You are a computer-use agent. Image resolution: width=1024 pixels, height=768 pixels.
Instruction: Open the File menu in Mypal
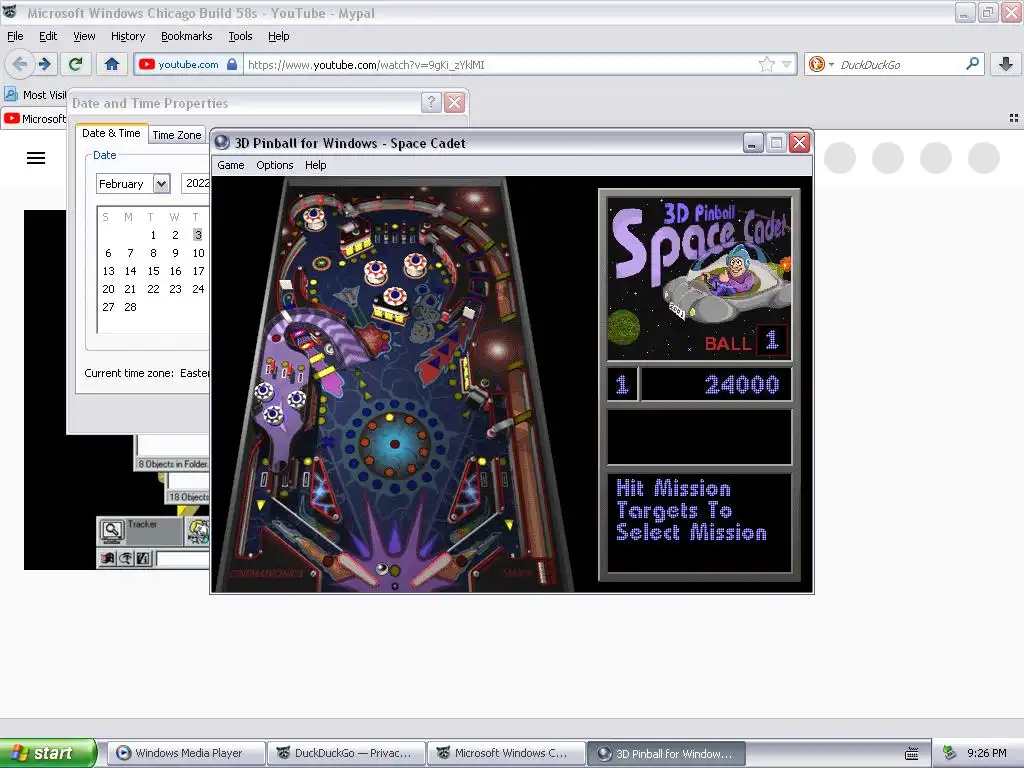(x=15, y=36)
